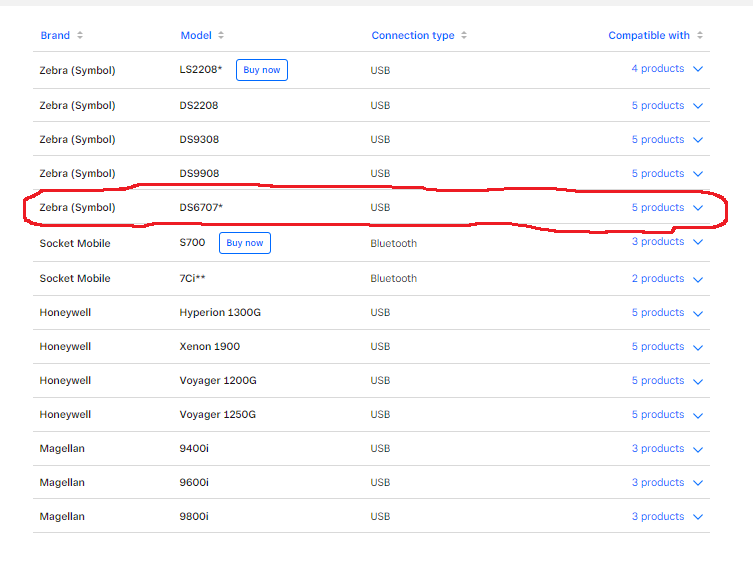
Task: Expand compatible products for Magellan 9400i
Action: 698,450
